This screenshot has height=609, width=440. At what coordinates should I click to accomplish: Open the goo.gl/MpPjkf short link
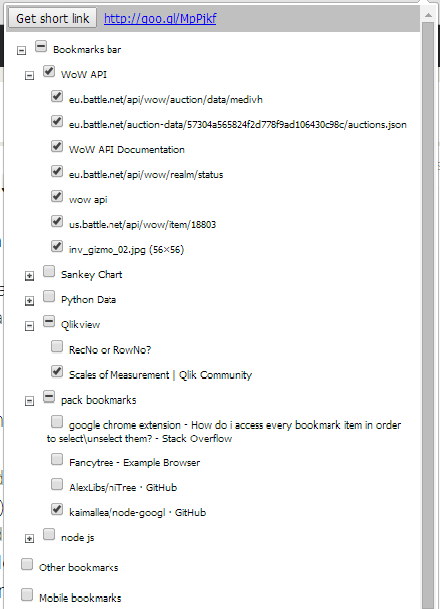pyautogui.click(x=160, y=18)
